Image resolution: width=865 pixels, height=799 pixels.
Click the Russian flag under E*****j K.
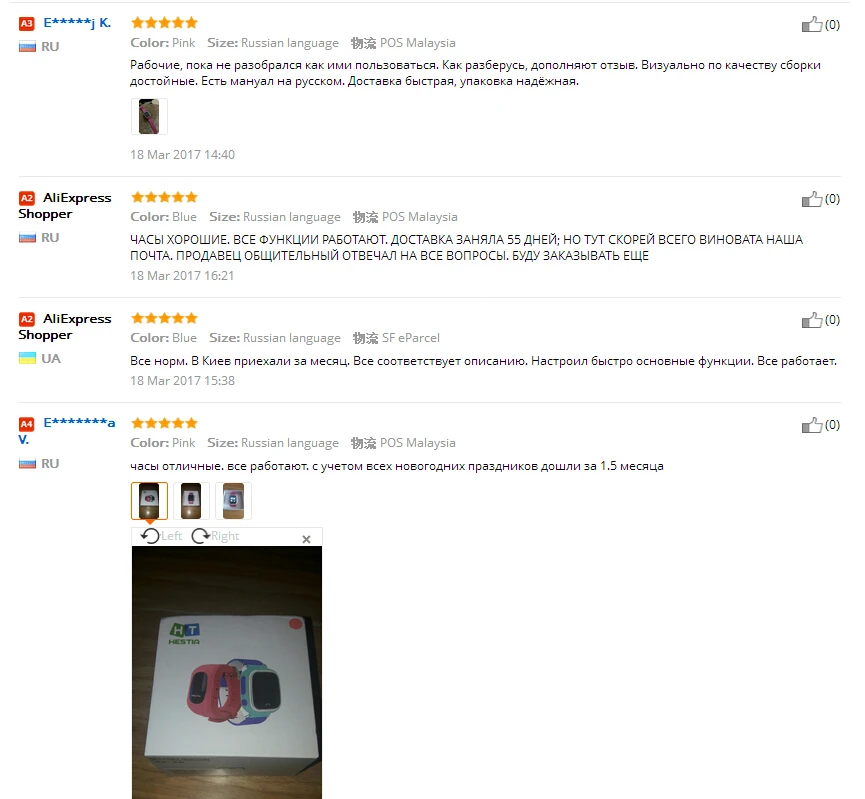[27, 46]
